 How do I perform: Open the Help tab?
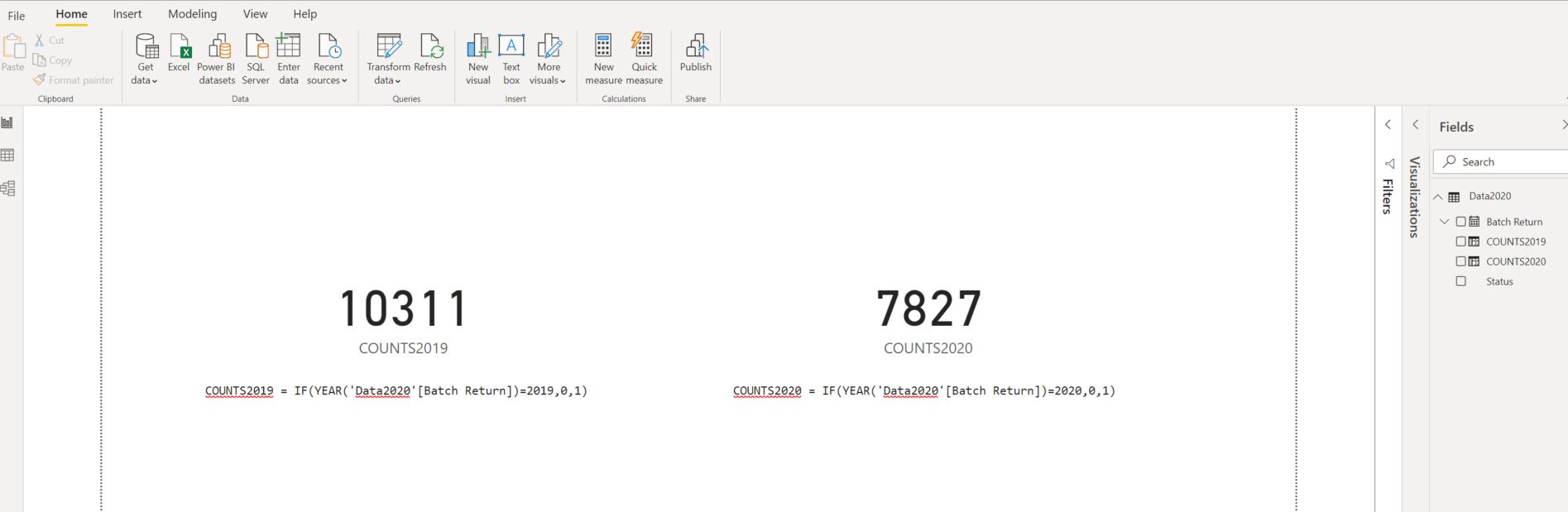(304, 14)
